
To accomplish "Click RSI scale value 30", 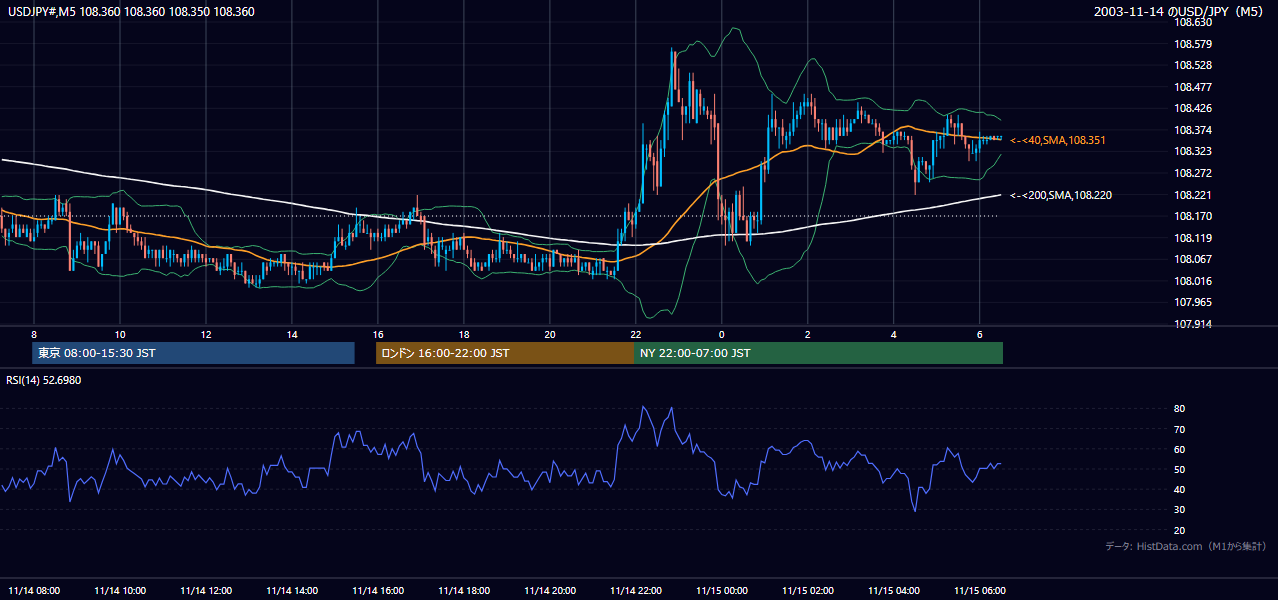I will [1180, 510].
